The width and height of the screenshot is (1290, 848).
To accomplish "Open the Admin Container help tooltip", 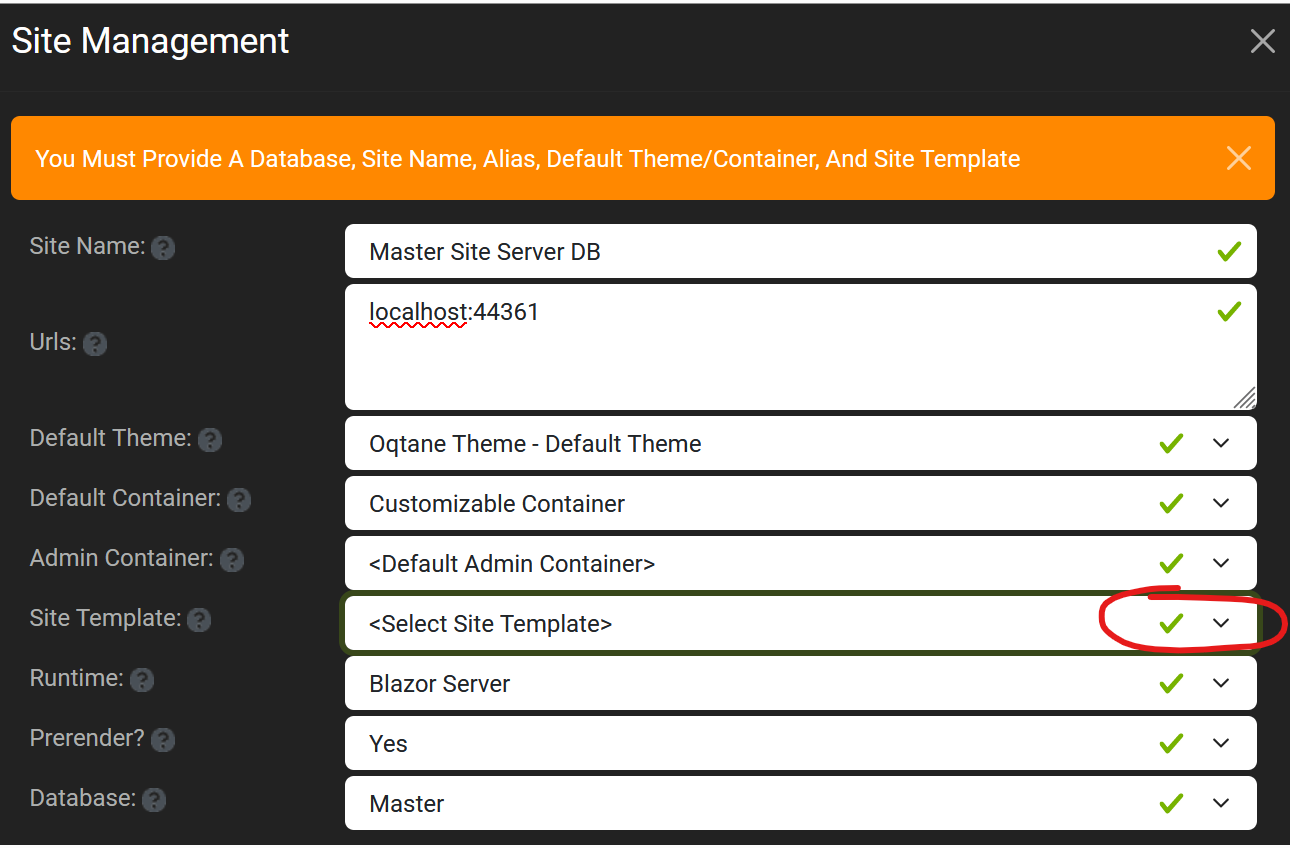I will click(232, 560).
